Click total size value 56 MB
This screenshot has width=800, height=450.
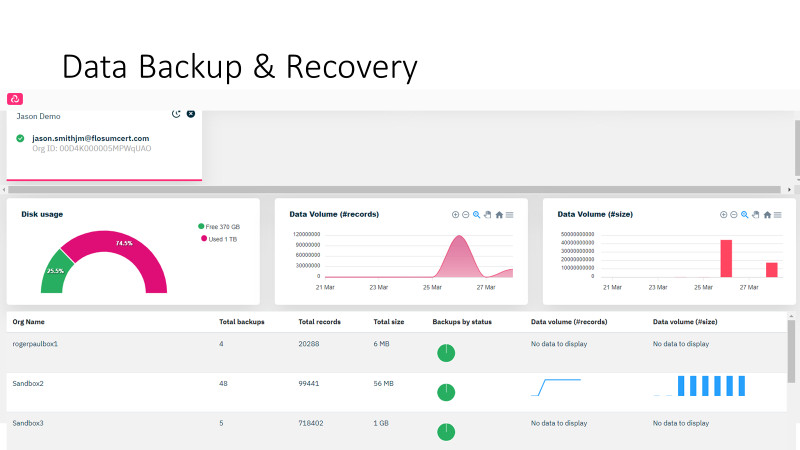click(x=383, y=384)
